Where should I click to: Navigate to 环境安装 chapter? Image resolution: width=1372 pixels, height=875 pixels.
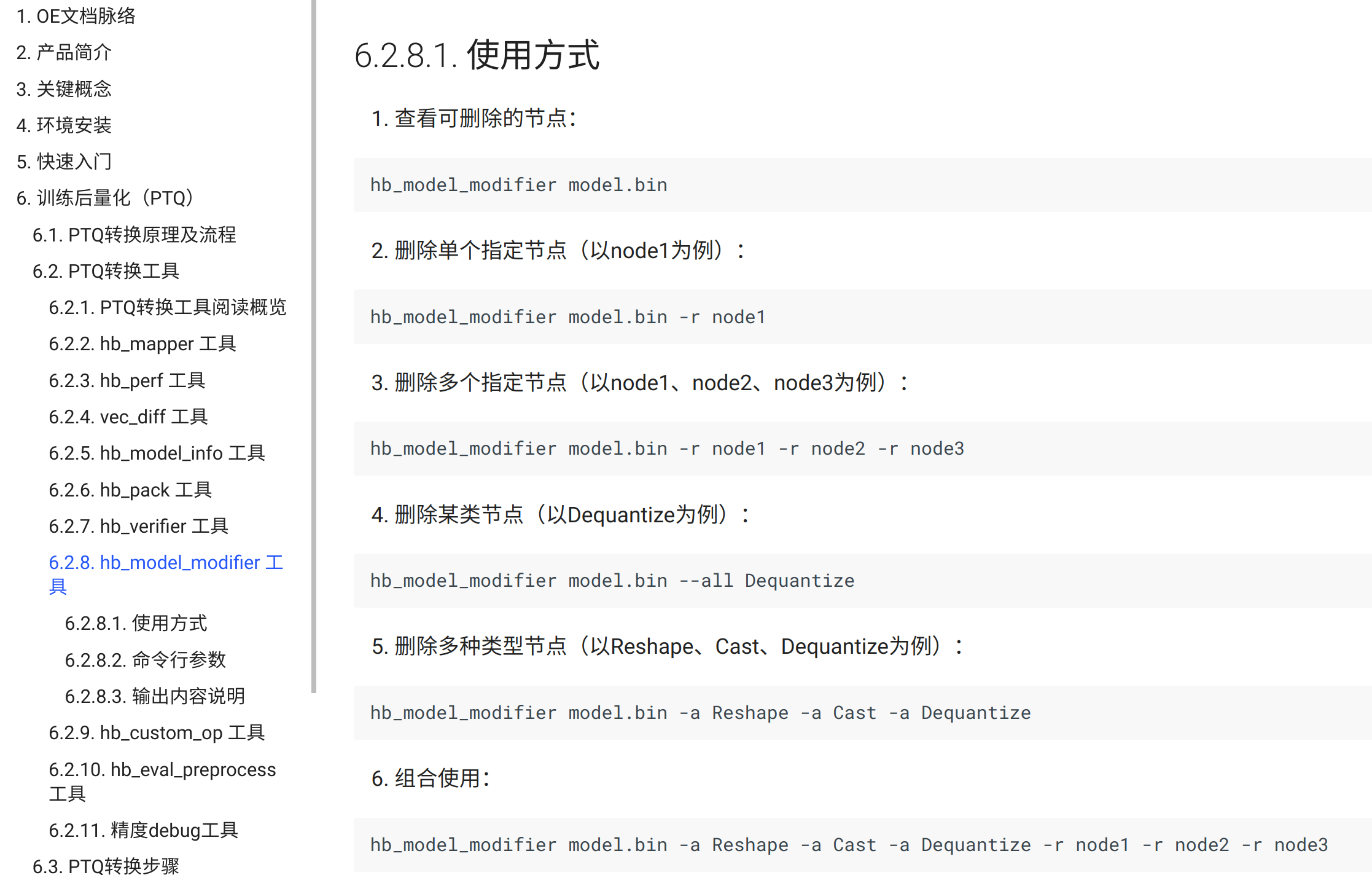(x=64, y=125)
